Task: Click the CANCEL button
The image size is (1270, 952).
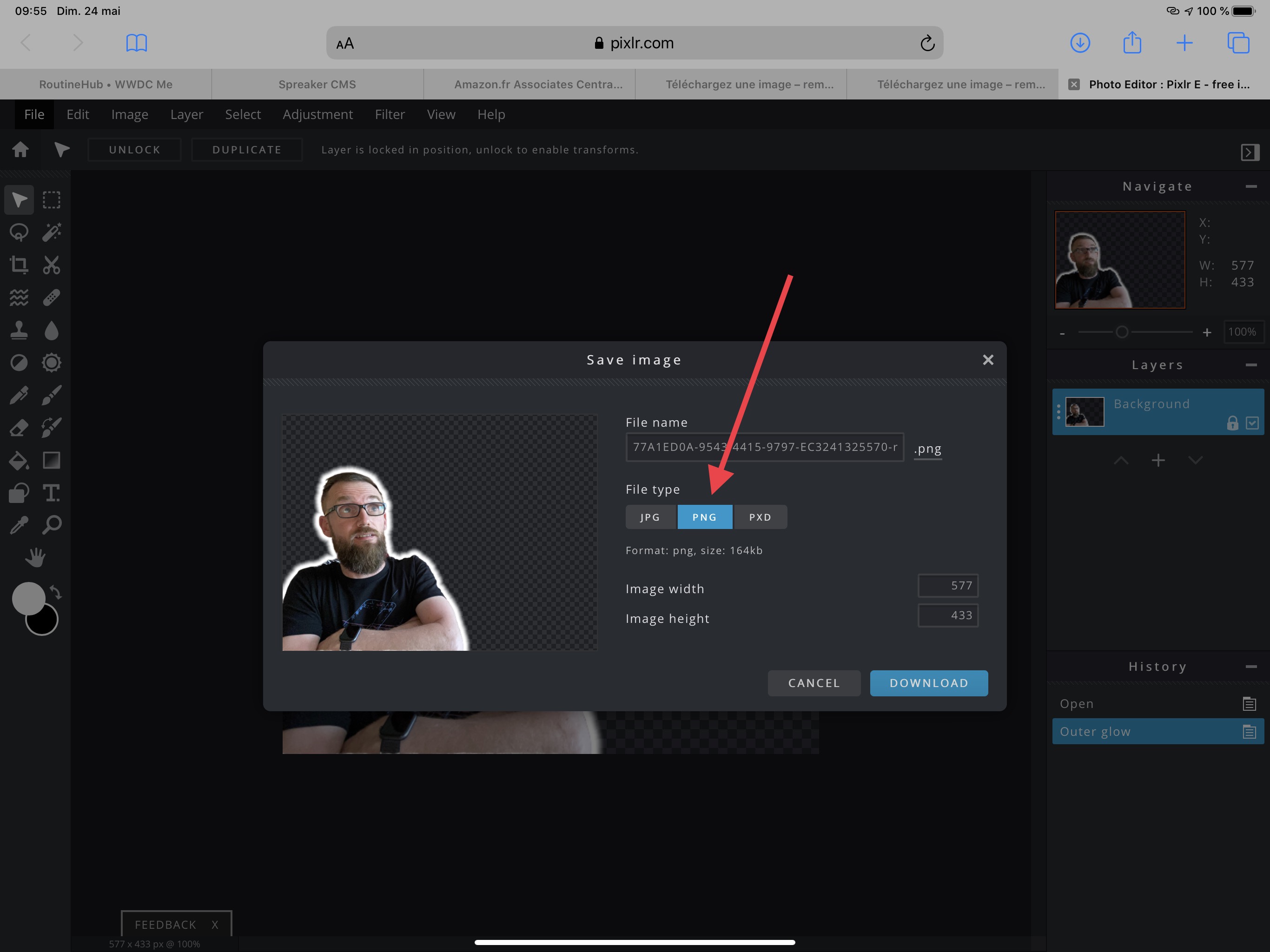Action: pos(814,683)
